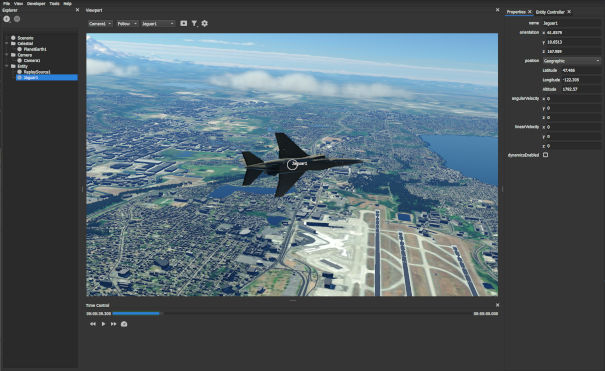605x371 pixels.
Task: Click the viewport screenshot camera icon
Action: tap(184, 24)
